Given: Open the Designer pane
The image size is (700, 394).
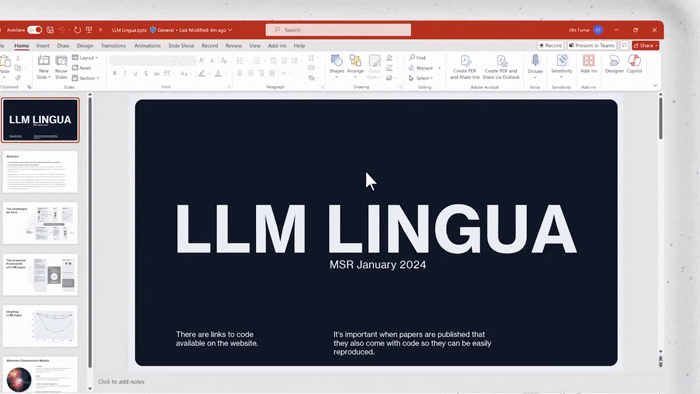Looking at the screenshot, I should (x=614, y=64).
